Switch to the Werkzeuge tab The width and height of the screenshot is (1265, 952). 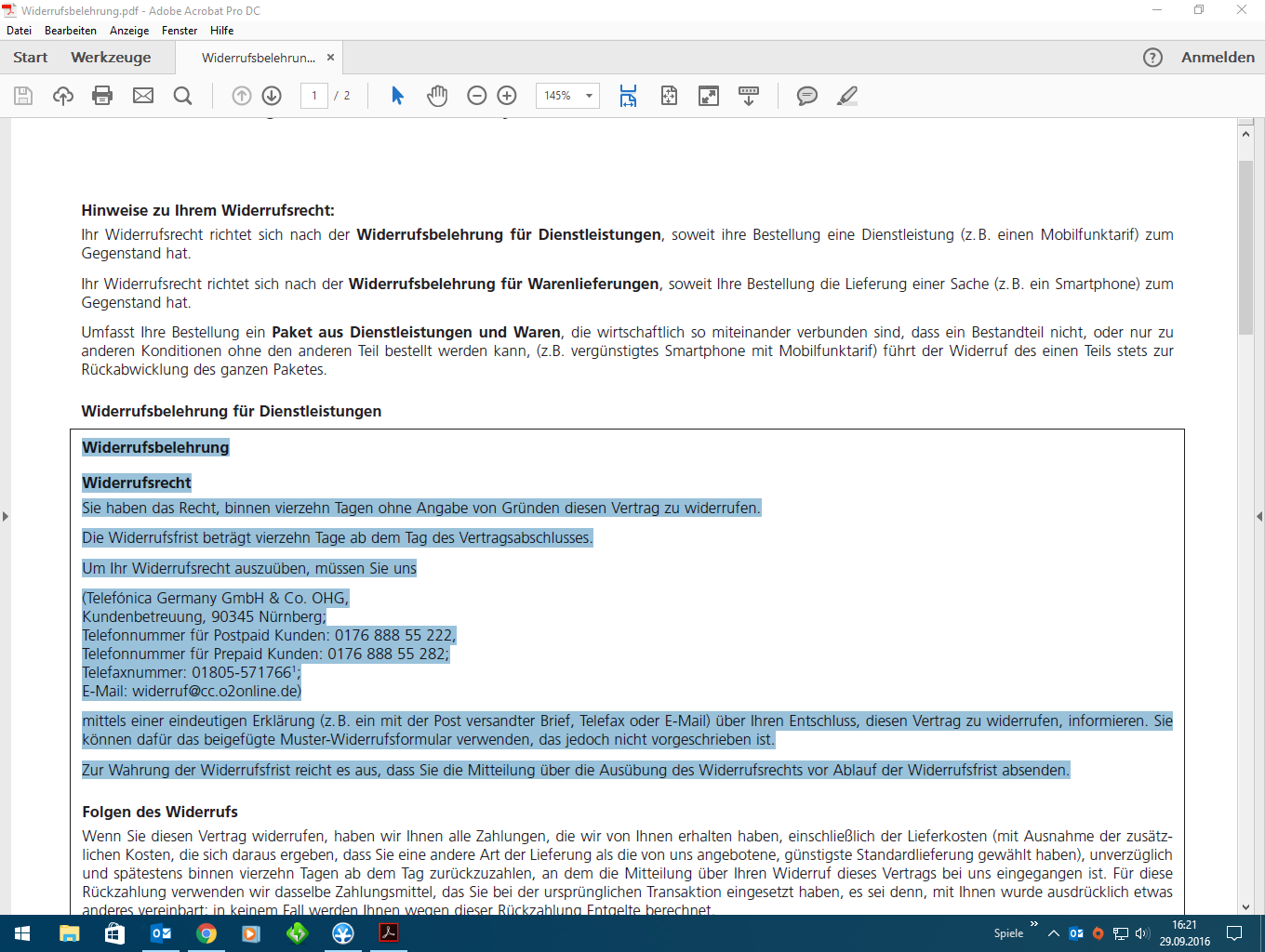point(111,58)
